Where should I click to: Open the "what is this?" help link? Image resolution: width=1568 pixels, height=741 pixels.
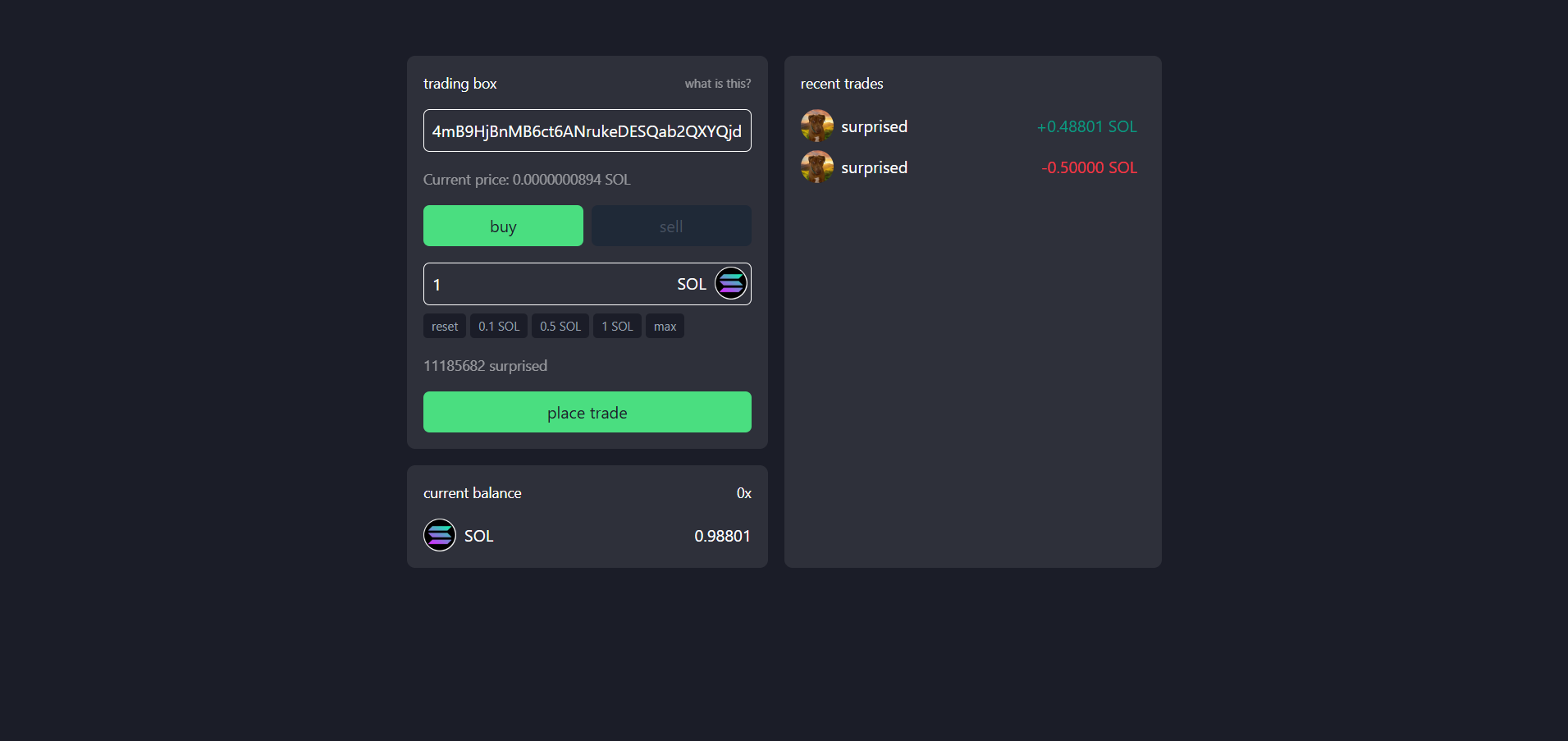point(717,84)
